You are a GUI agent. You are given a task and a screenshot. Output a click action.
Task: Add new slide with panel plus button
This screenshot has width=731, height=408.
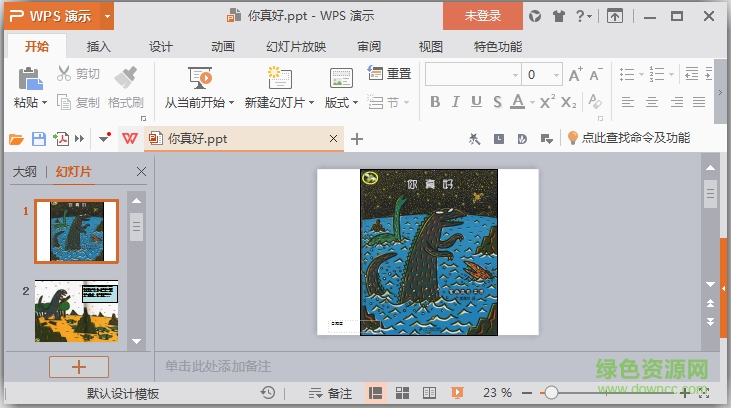click(79, 367)
